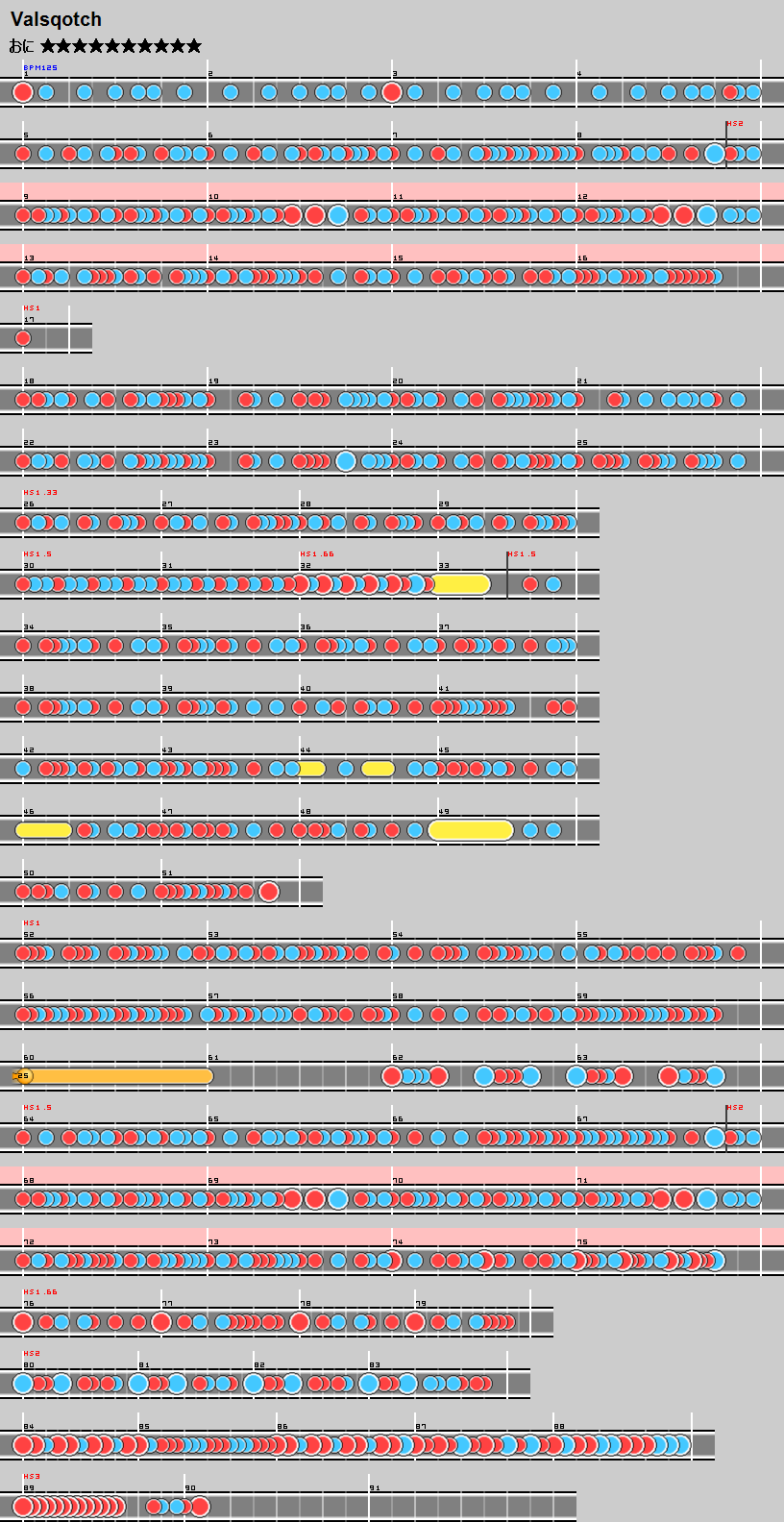Click the big red note starting measure 1

(23, 92)
